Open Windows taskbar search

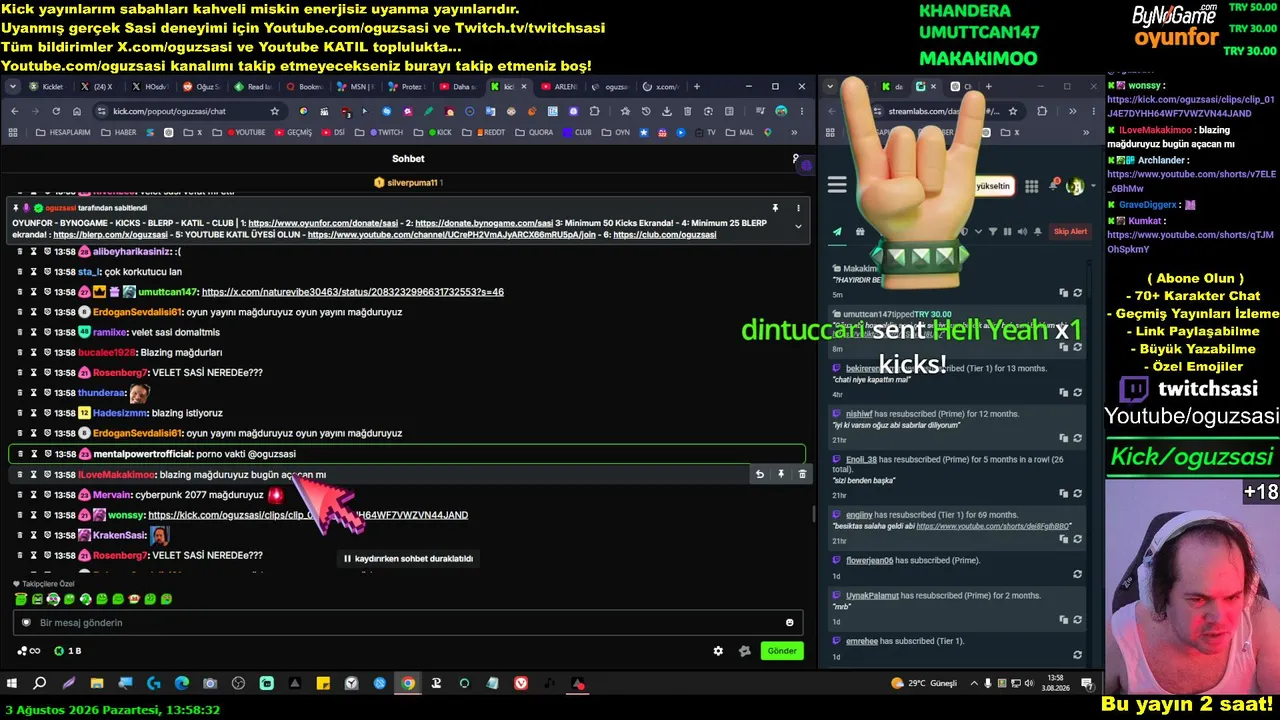(x=40, y=684)
